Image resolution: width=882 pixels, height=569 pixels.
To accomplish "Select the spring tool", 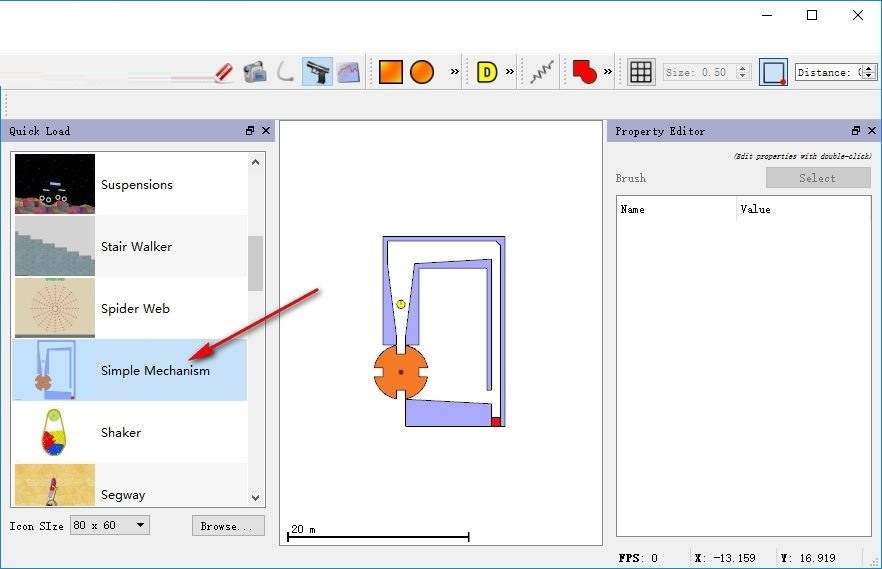I will (542, 72).
